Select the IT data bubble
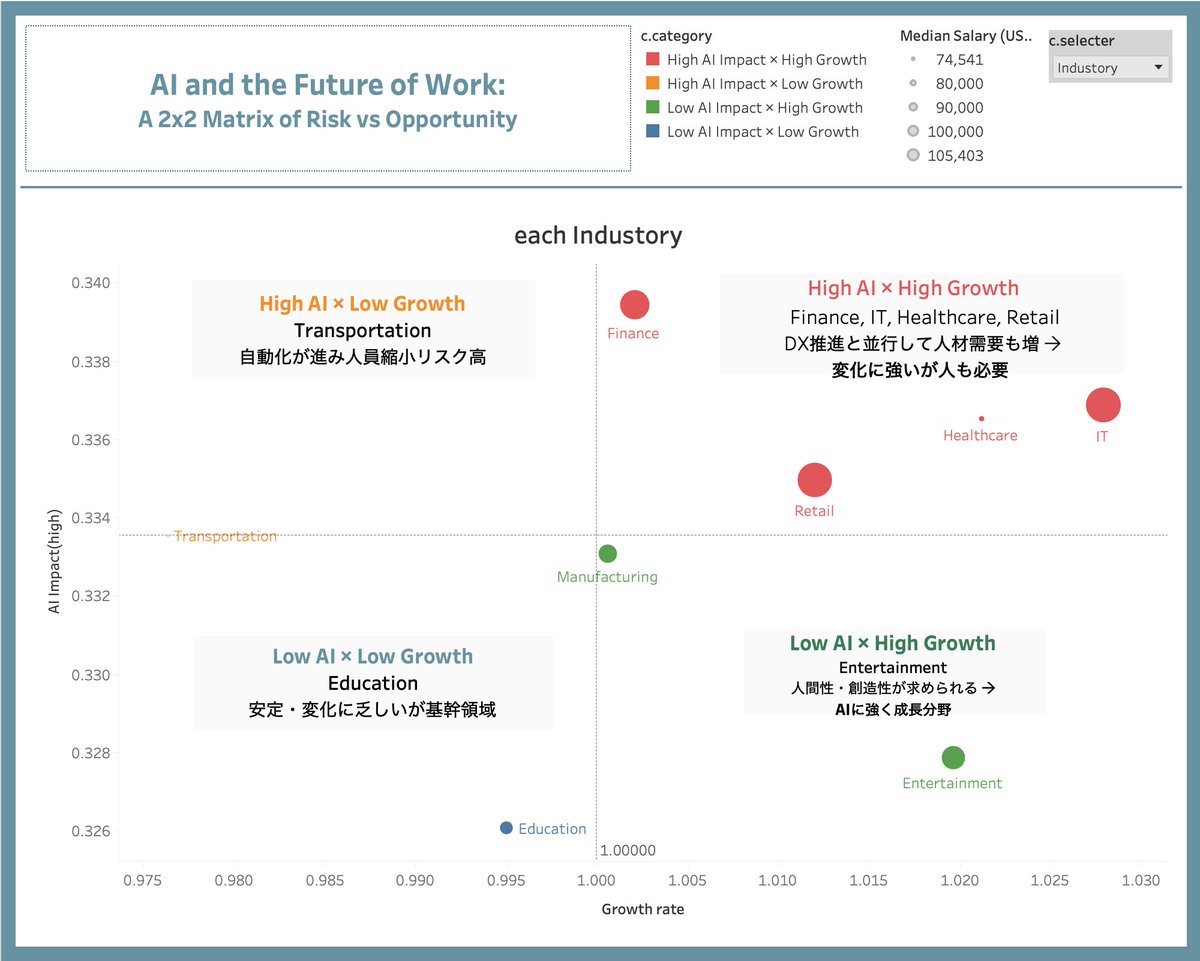Image resolution: width=1200 pixels, height=961 pixels. click(1103, 406)
